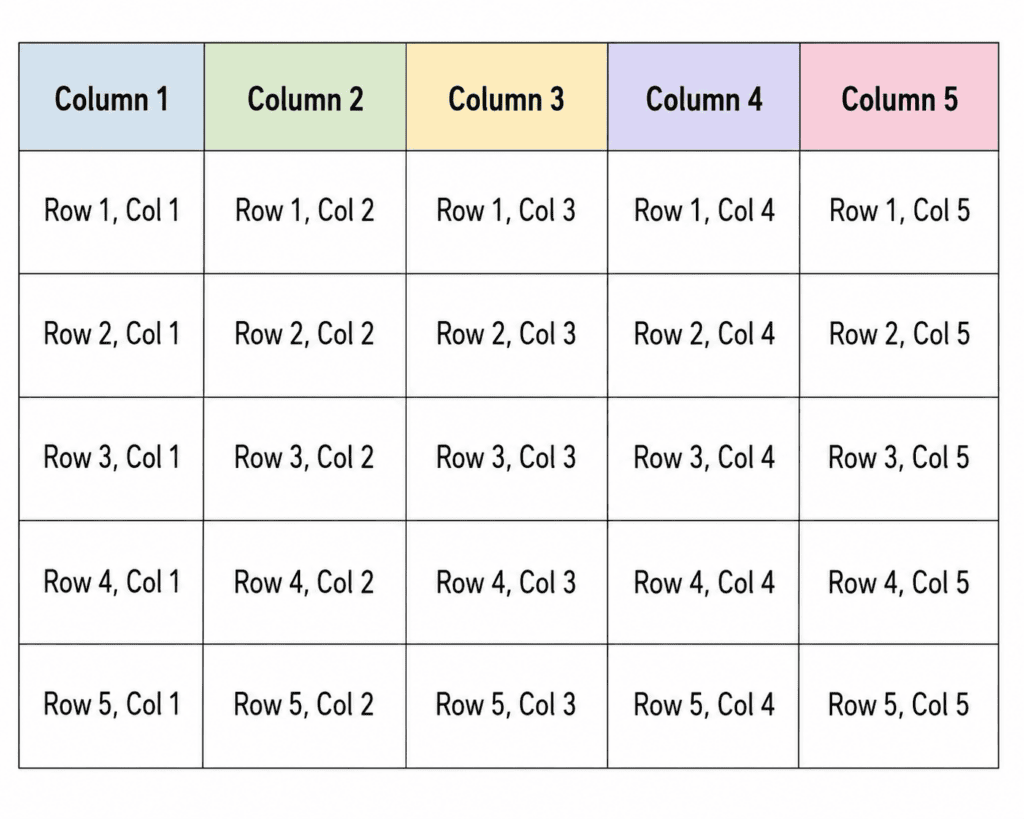Select the Column 1 header cell
Viewport: 1024px width, 819px height.
pyautogui.click(x=112, y=97)
